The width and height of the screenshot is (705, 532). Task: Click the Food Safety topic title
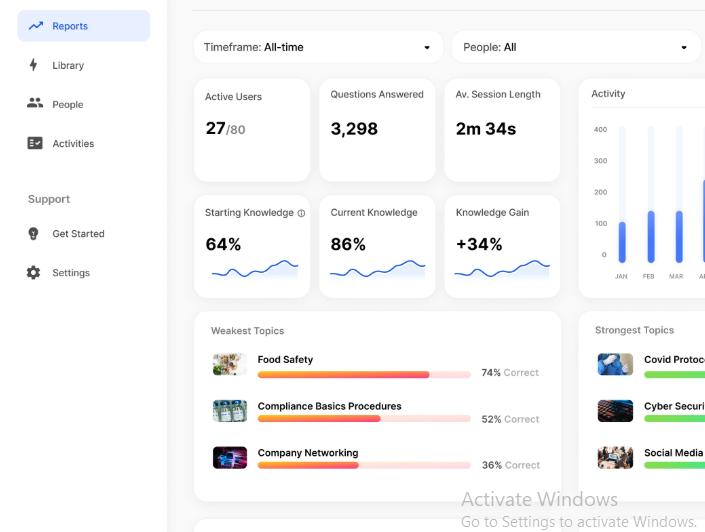285,359
